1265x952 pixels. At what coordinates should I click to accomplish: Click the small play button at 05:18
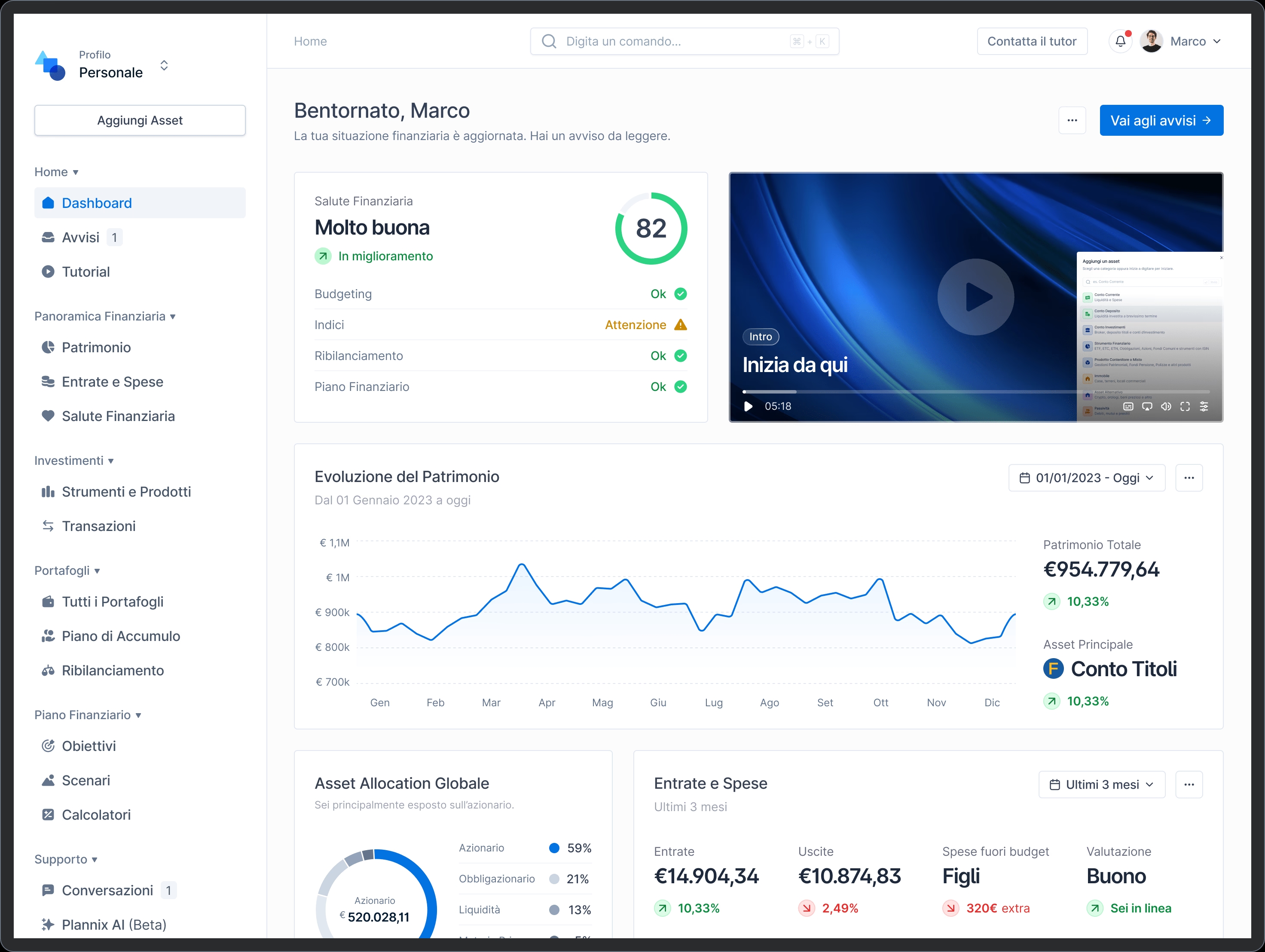tap(748, 406)
